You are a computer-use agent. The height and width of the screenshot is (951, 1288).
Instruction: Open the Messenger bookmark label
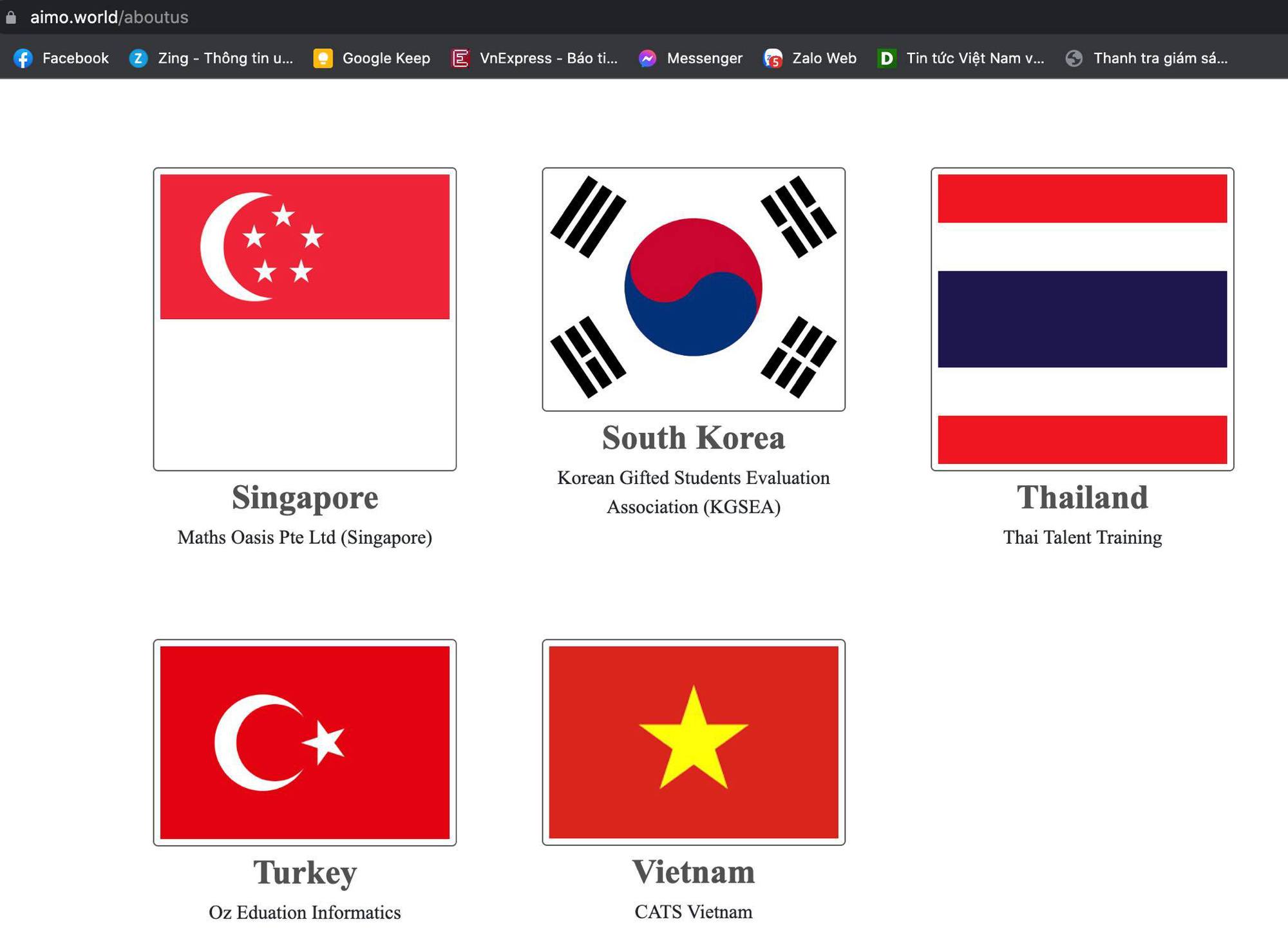(x=705, y=58)
